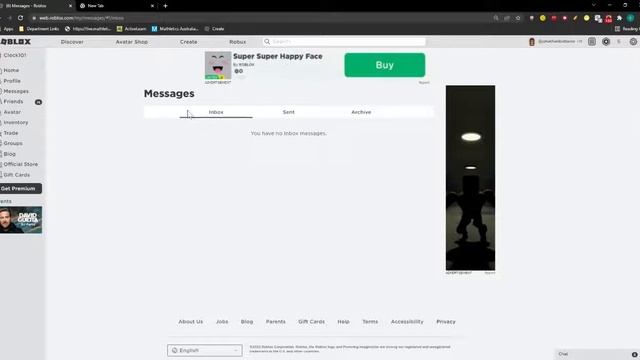The image size is (640, 360).
Task: Click the pencil extension icon in toolbar
Action: click(x=576, y=18)
